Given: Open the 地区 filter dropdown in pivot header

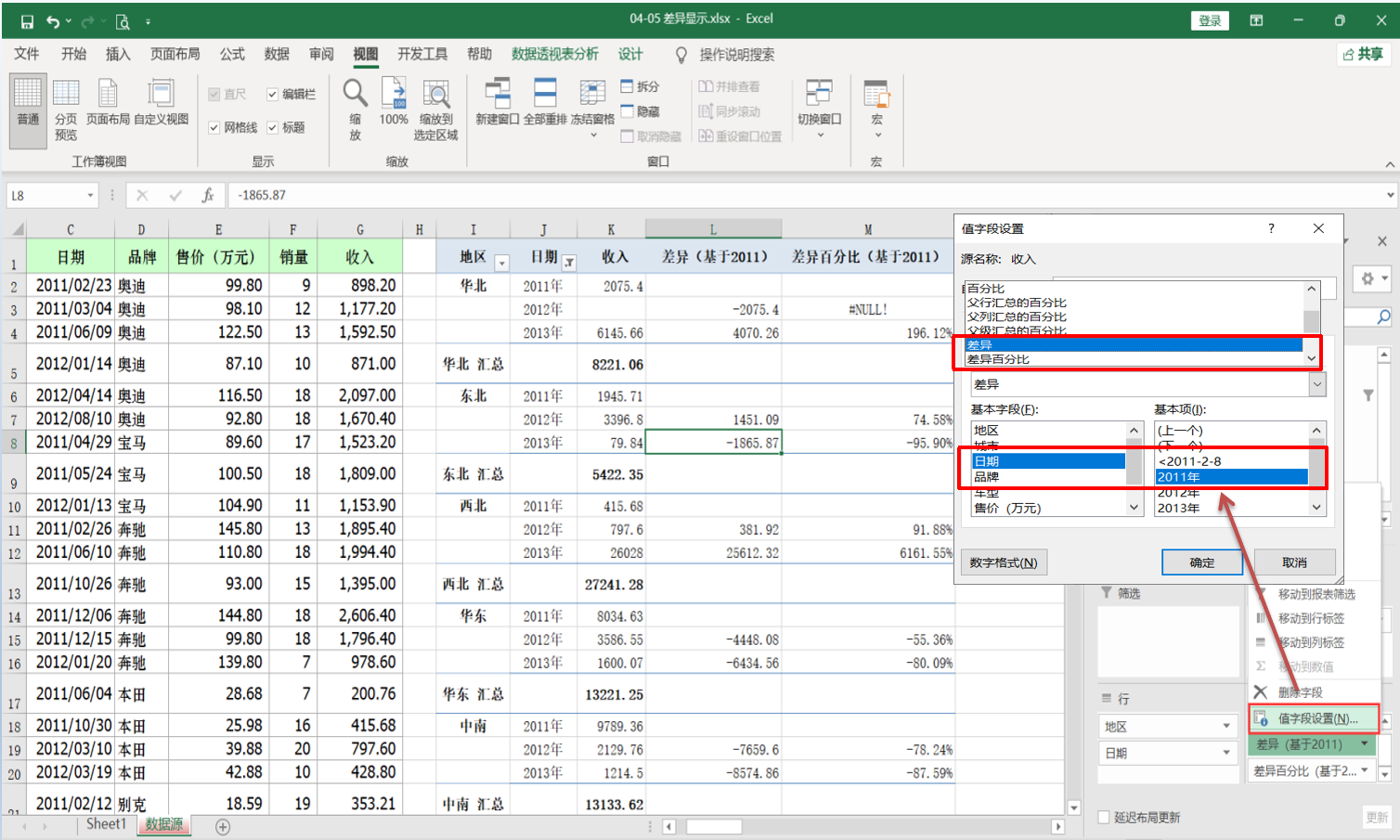Looking at the screenshot, I should pos(501,263).
